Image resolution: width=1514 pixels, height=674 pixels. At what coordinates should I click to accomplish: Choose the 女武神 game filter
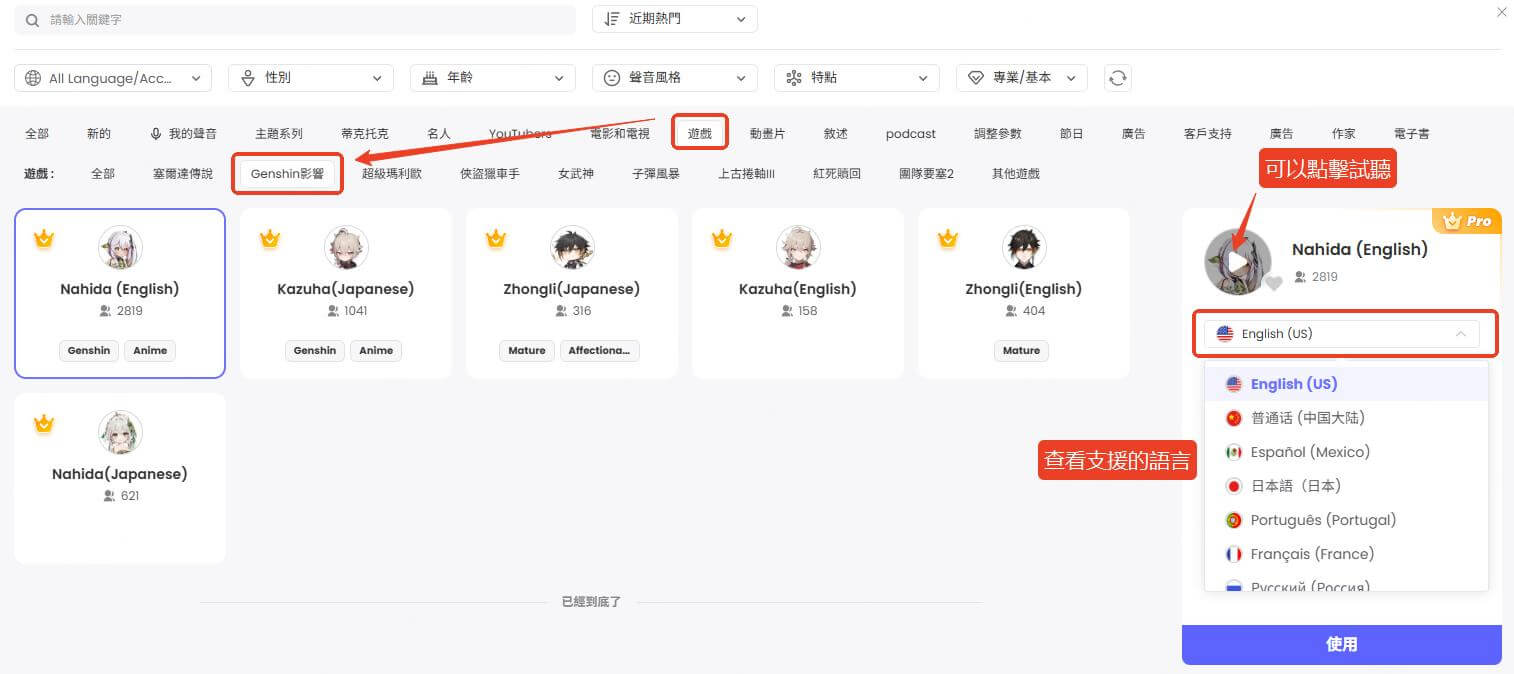pos(576,173)
